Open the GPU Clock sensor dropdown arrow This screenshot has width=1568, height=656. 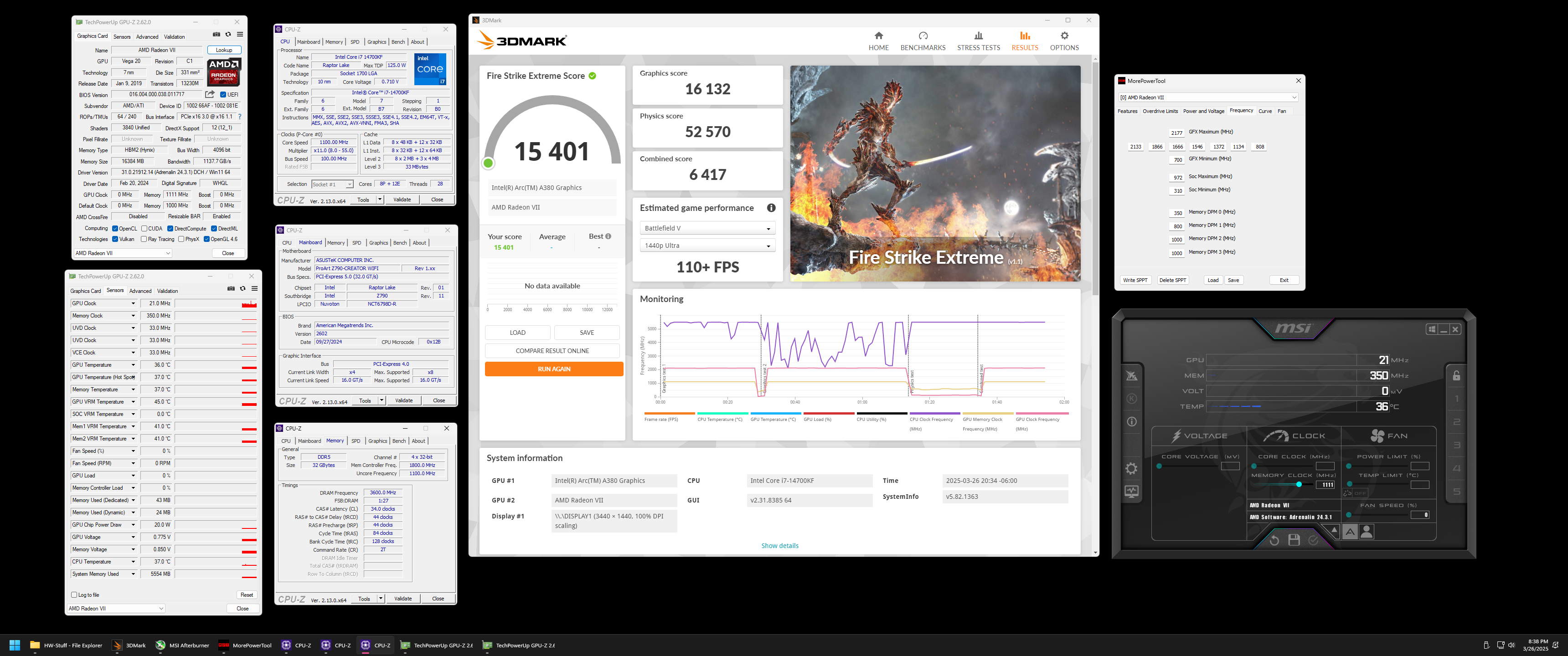pos(133,303)
